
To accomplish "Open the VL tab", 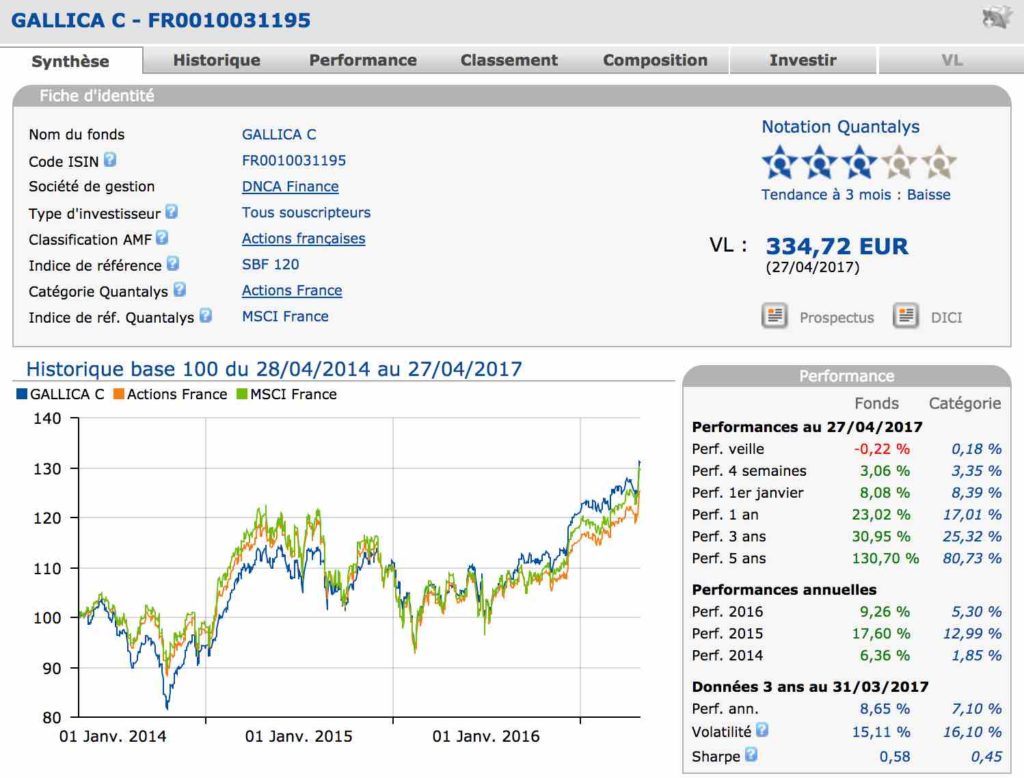I will coord(952,60).
